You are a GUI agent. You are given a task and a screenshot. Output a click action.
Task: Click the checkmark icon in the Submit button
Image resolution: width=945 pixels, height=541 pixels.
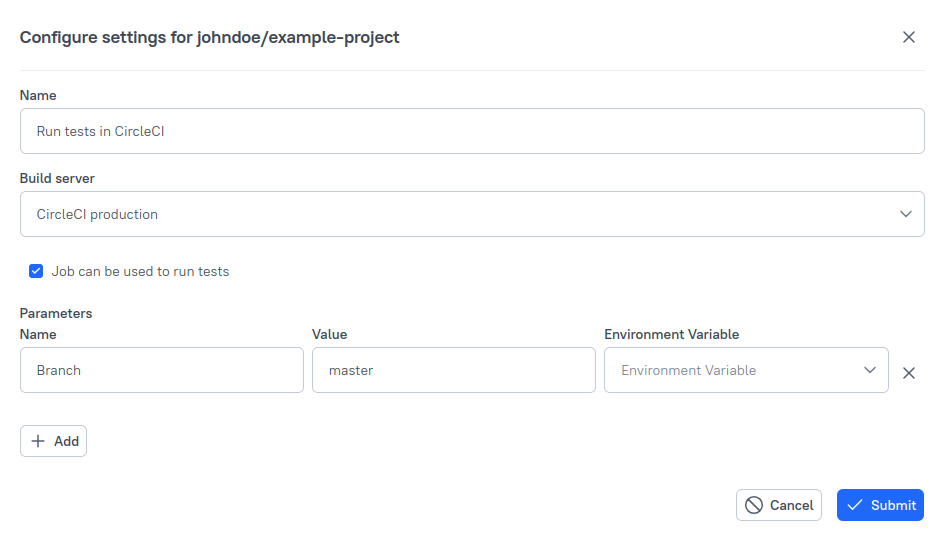pyautogui.click(x=854, y=505)
